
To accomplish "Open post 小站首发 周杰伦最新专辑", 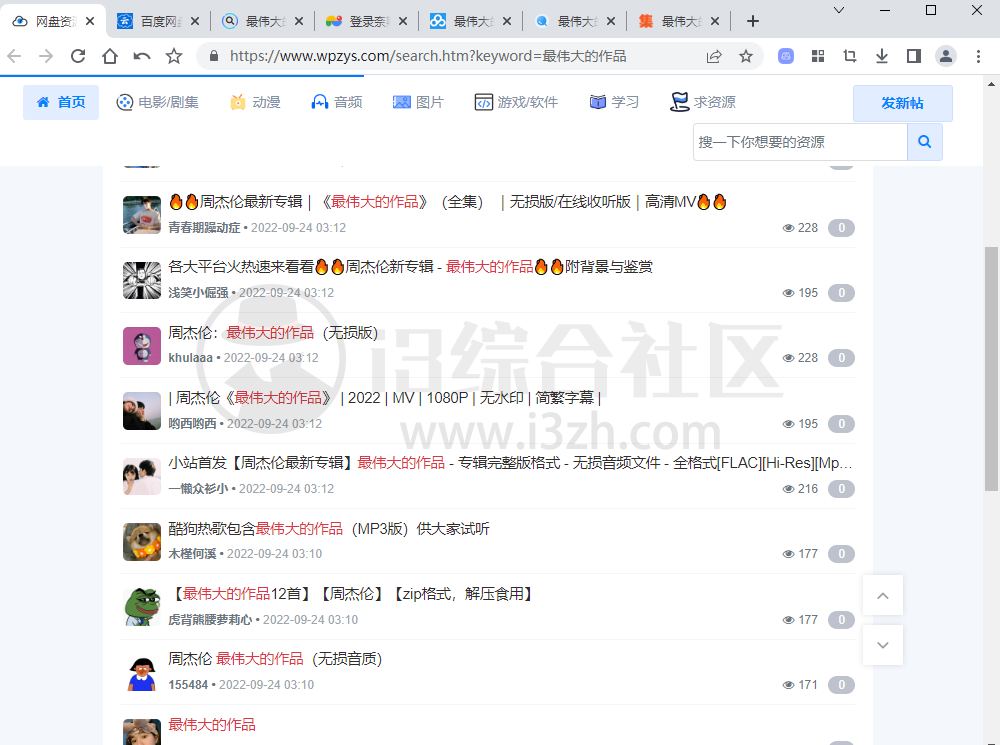I will 510,463.
